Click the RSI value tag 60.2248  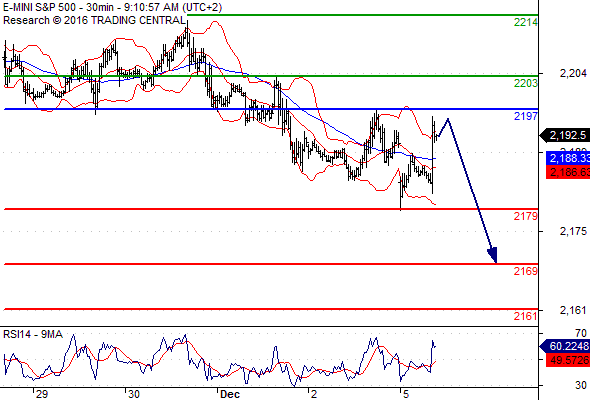pyautogui.click(x=565, y=346)
